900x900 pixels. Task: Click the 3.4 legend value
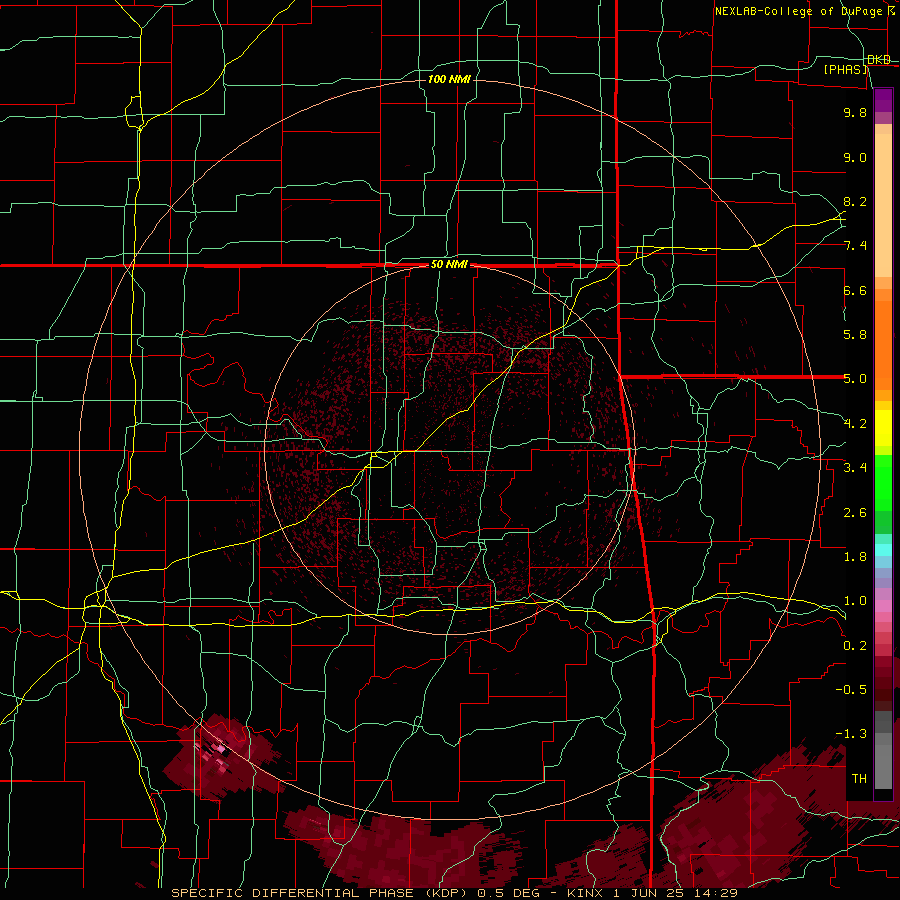855,468
